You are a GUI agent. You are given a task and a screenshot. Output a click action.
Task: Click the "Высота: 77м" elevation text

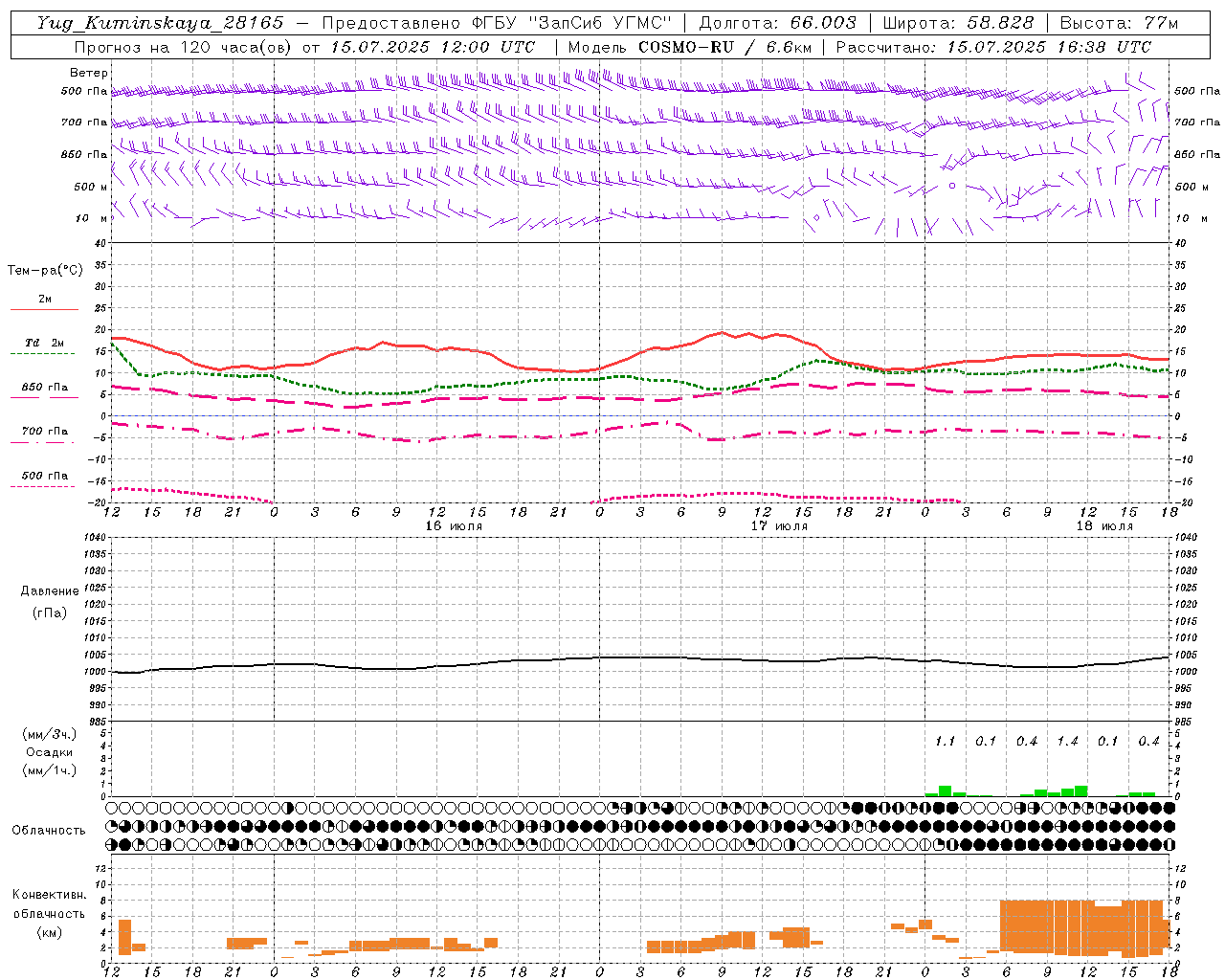[x=1118, y=23]
